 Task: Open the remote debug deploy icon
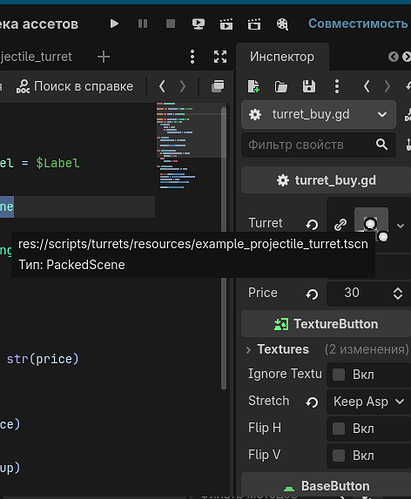coord(198,24)
